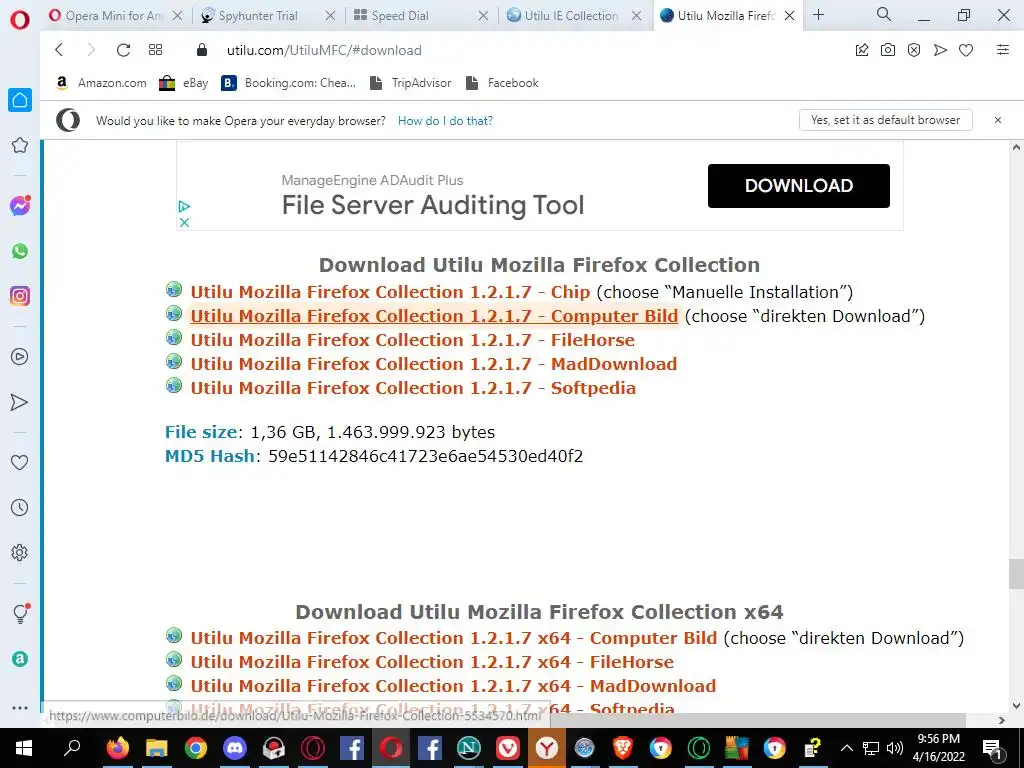The height and width of the screenshot is (768, 1024).
Task: Open the sidebar History clock icon
Action: pyautogui.click(x=20, y=507)
